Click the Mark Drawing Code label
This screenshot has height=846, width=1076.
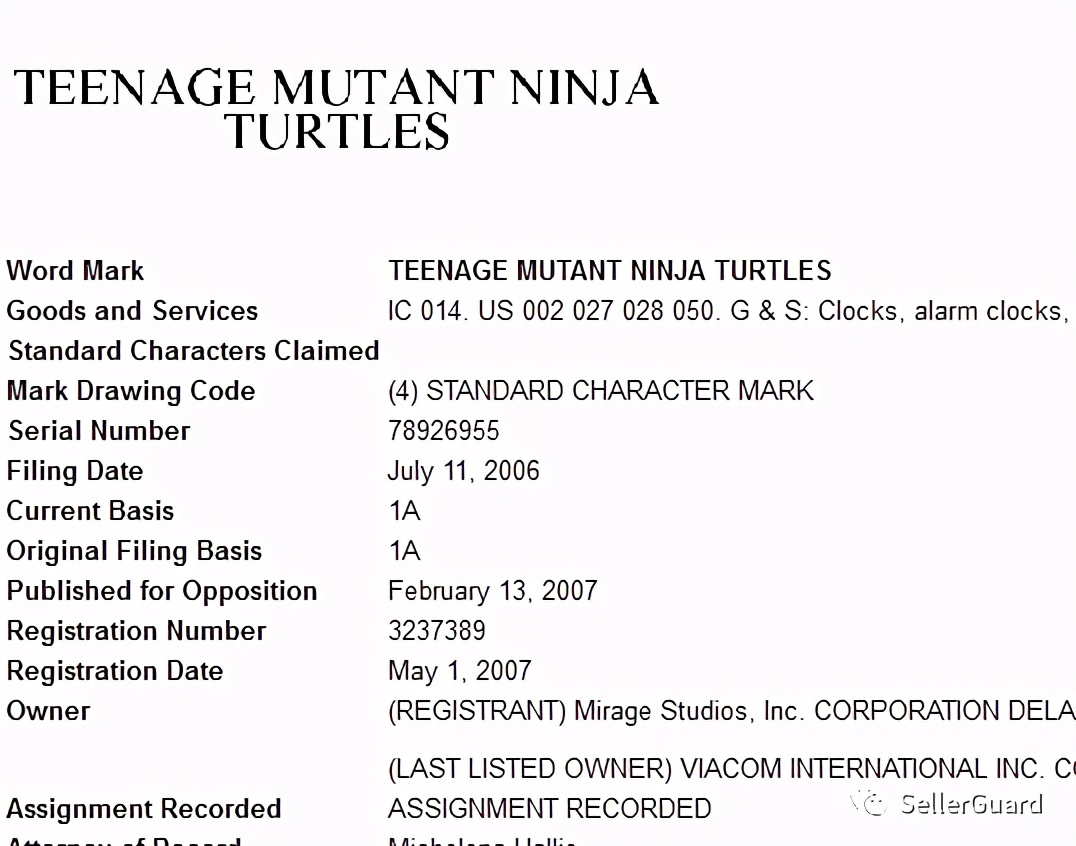click(131, 391)
